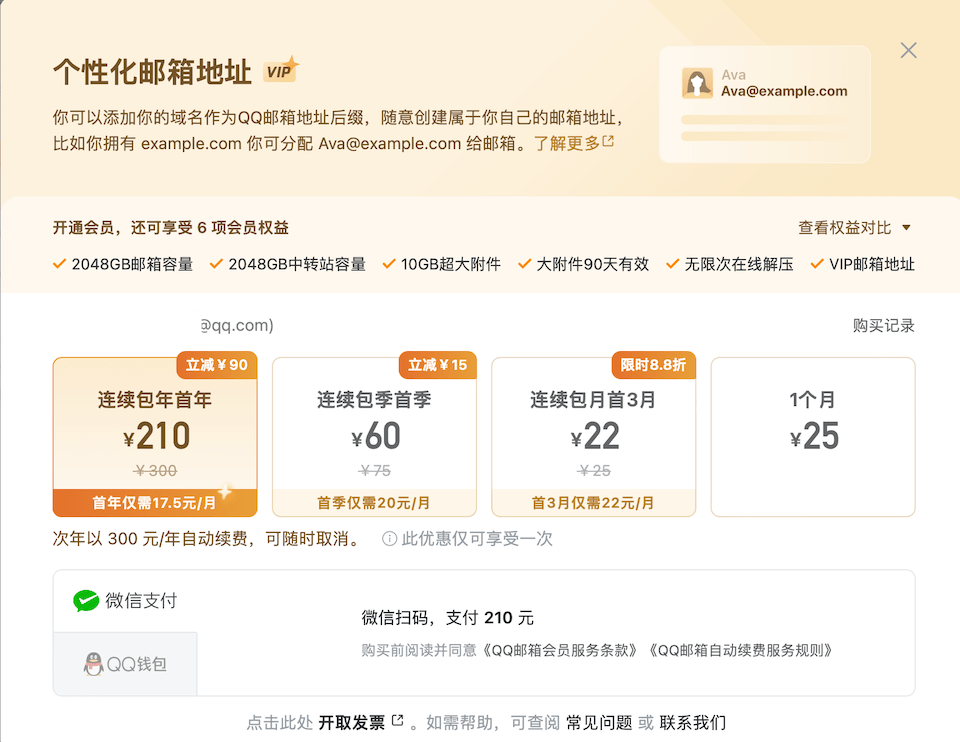
Task: Click the crossed-out ¥75 original price
Action: click(374, 471)
